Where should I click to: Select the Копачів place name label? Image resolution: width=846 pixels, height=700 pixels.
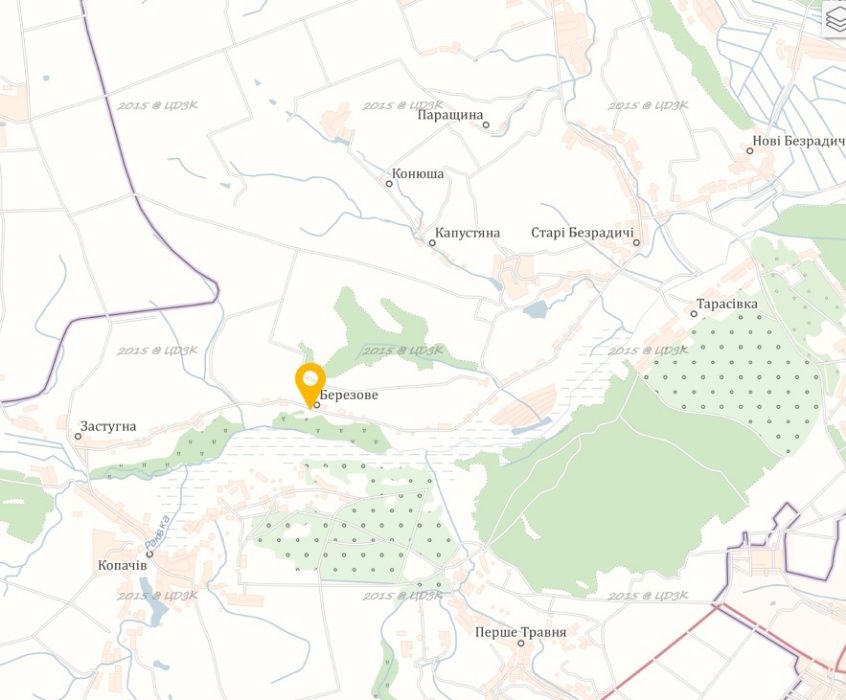point(122,565)
